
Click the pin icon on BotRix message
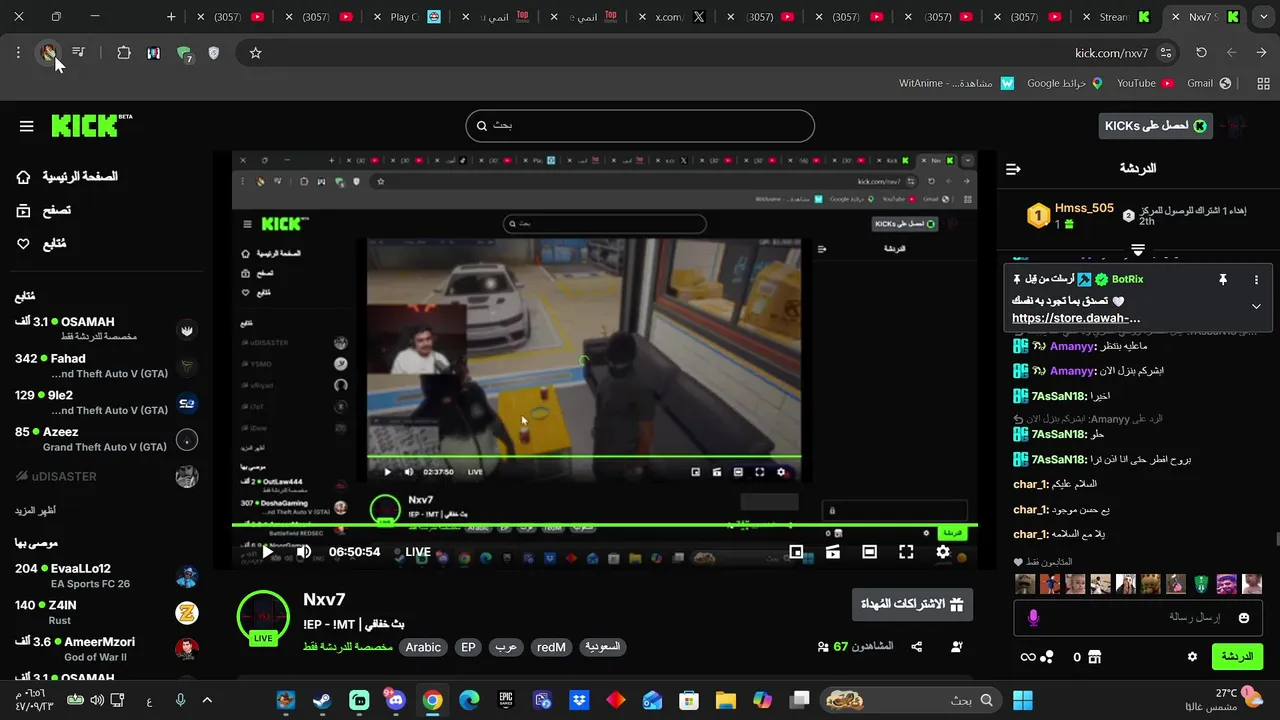1222,280
